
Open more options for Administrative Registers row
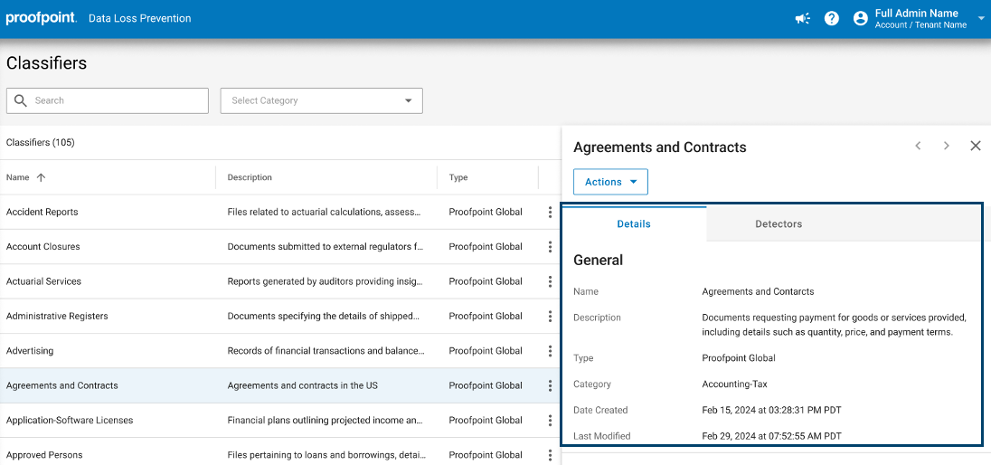point(550,317)
